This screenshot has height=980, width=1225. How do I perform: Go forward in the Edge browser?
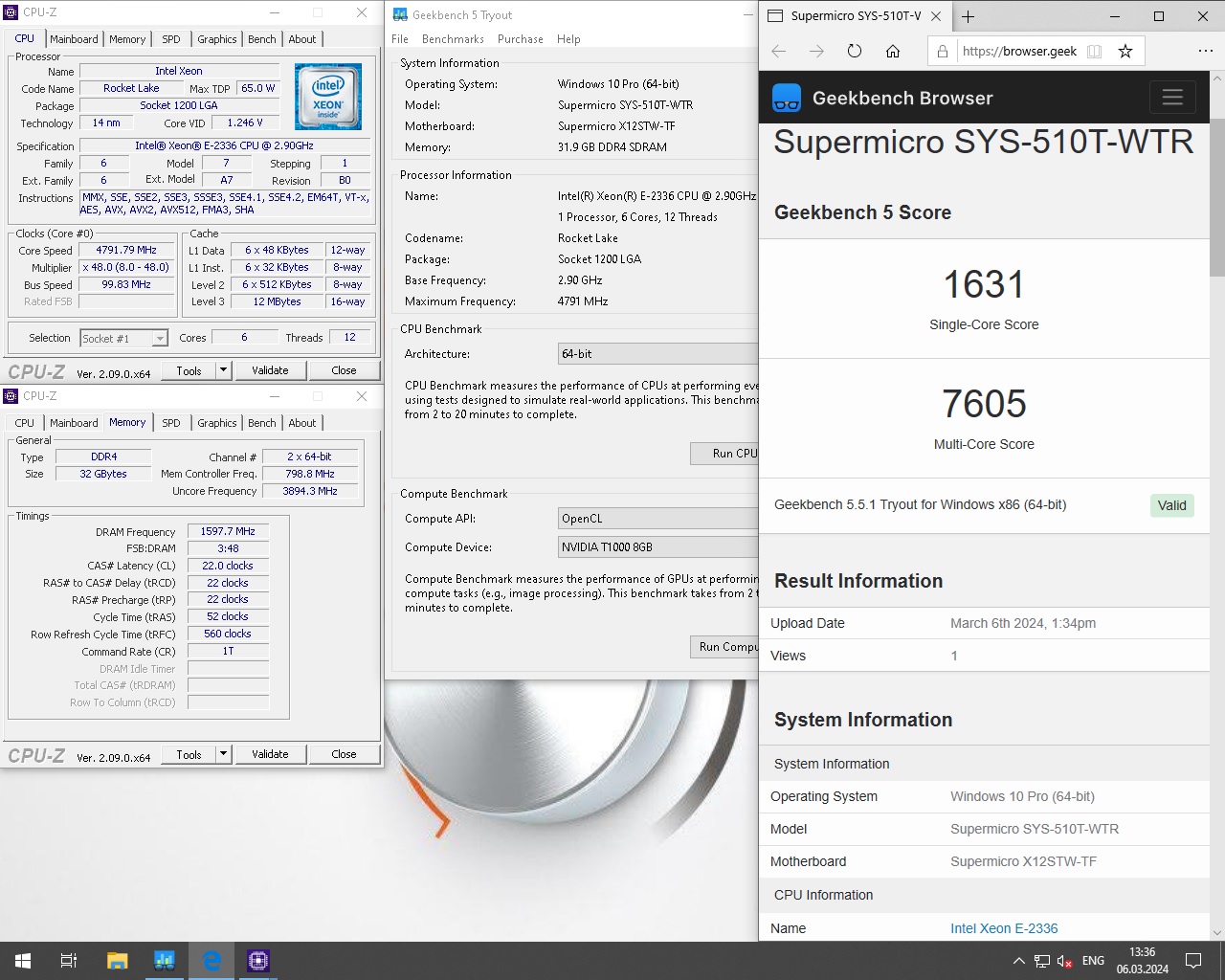click(816, 52)
